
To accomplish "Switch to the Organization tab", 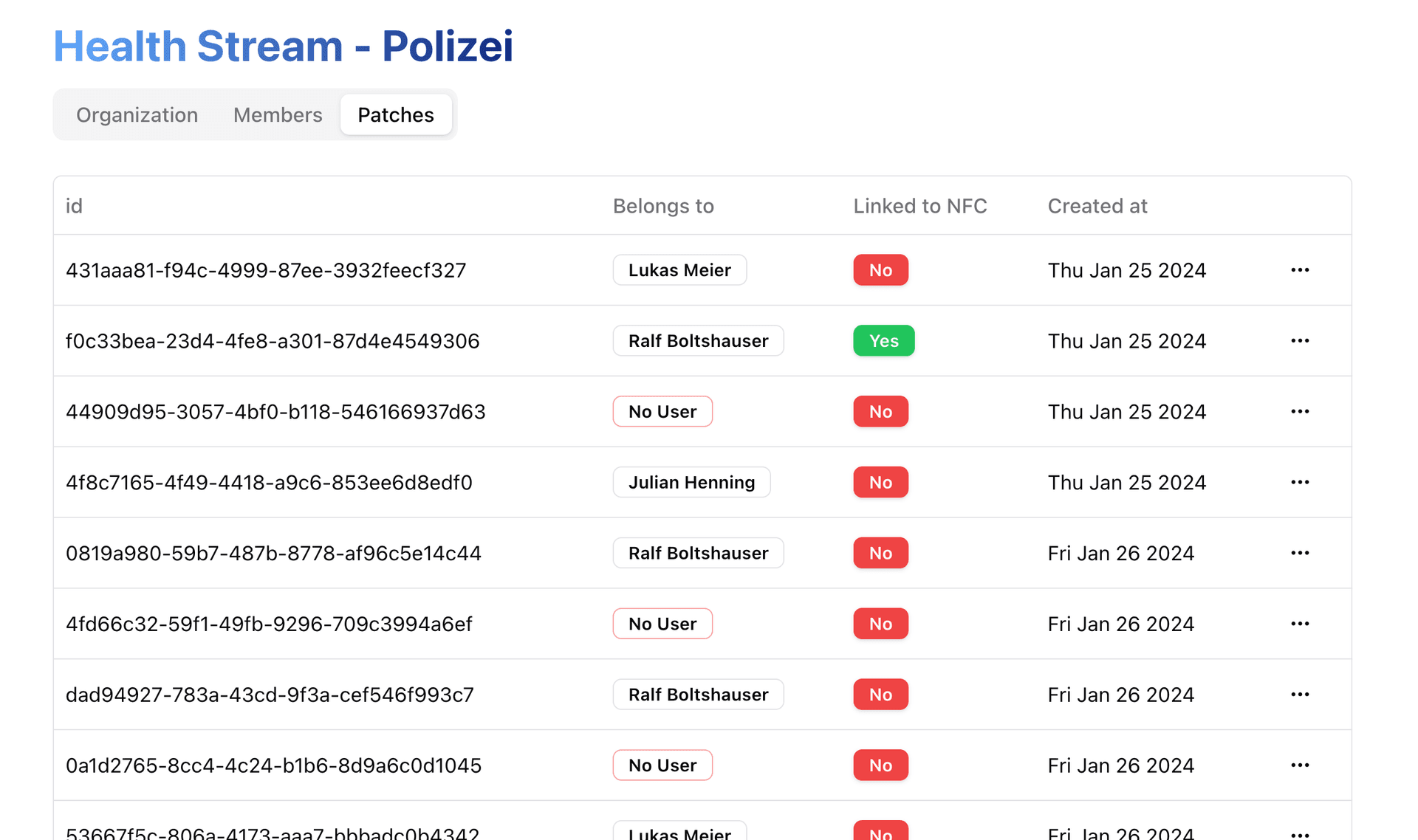I will click(137, 115).
